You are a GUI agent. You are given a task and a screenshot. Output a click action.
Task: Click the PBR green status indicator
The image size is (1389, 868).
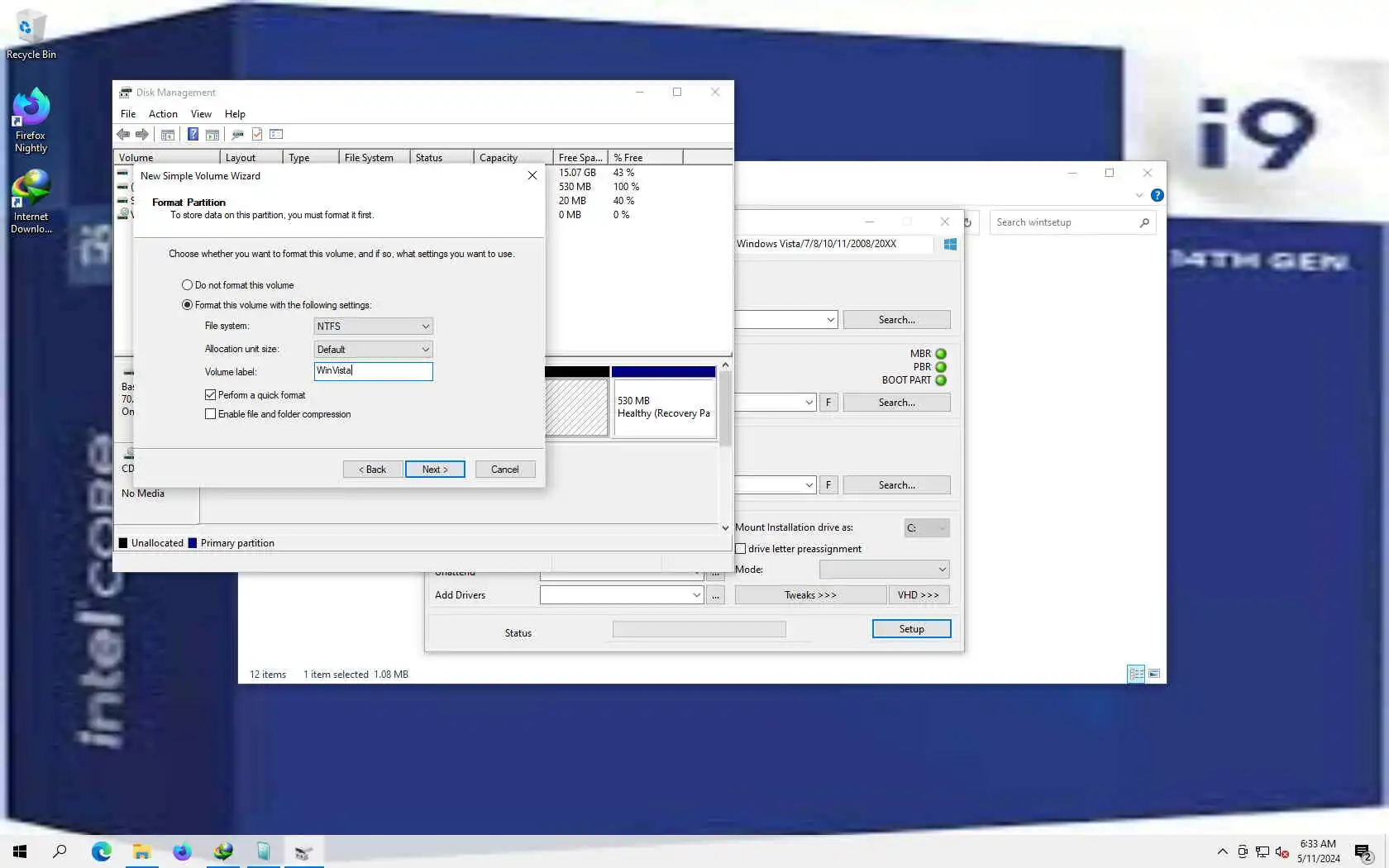[941, 367]
